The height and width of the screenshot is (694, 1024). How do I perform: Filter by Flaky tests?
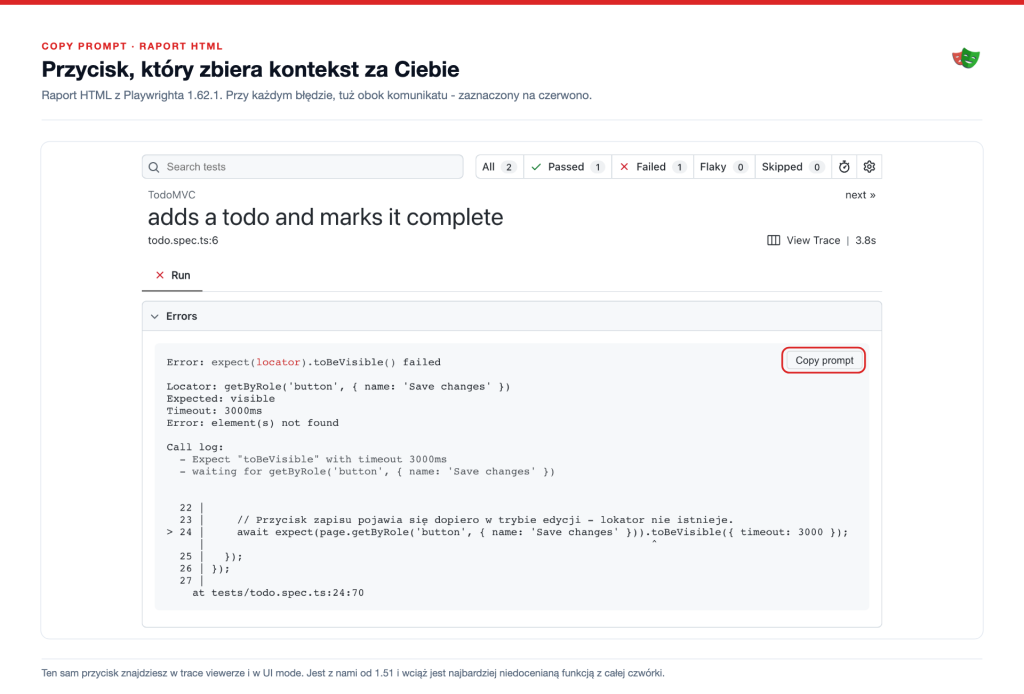pos(724,167)
